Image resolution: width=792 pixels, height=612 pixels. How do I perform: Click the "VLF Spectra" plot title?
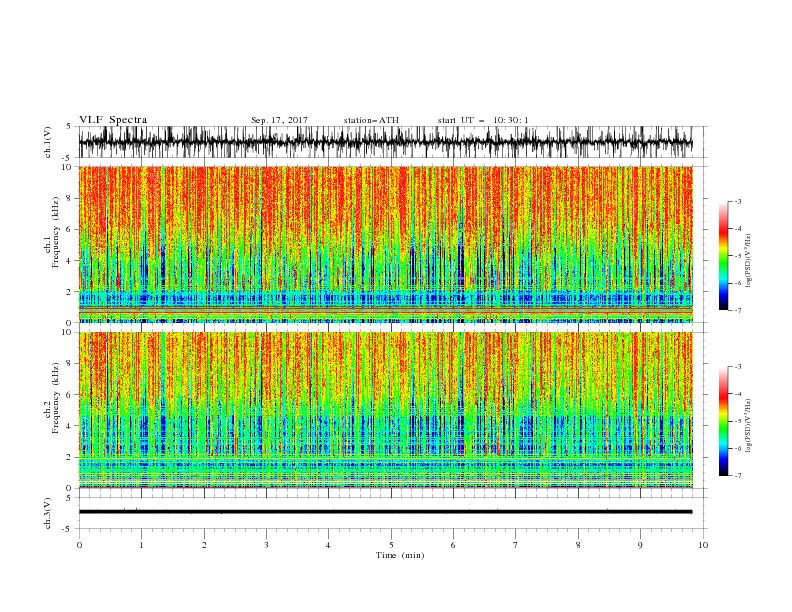coord(113,120)
